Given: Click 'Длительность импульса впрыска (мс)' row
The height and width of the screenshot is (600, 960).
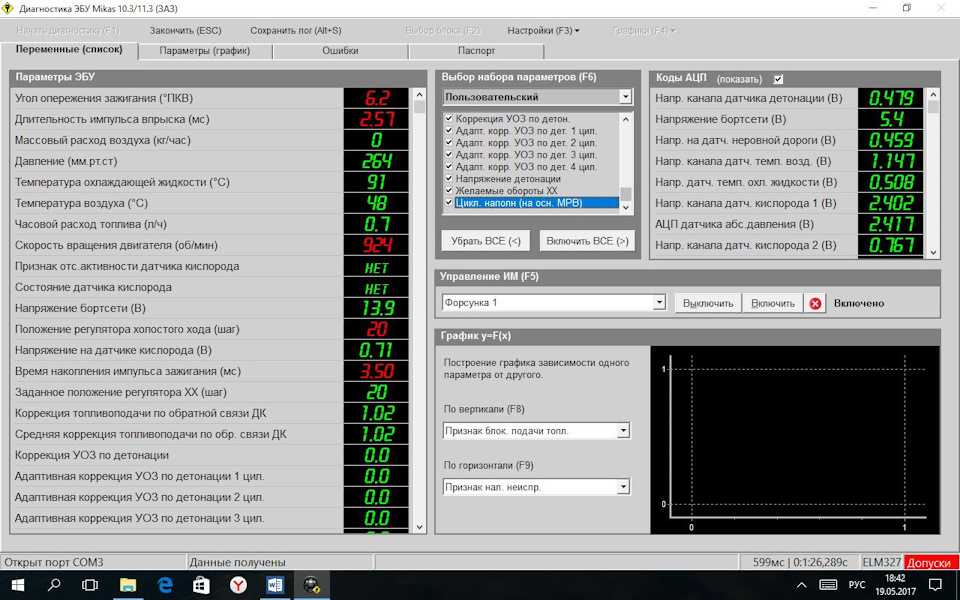Looking at the screenshot, I should [209, 119].
